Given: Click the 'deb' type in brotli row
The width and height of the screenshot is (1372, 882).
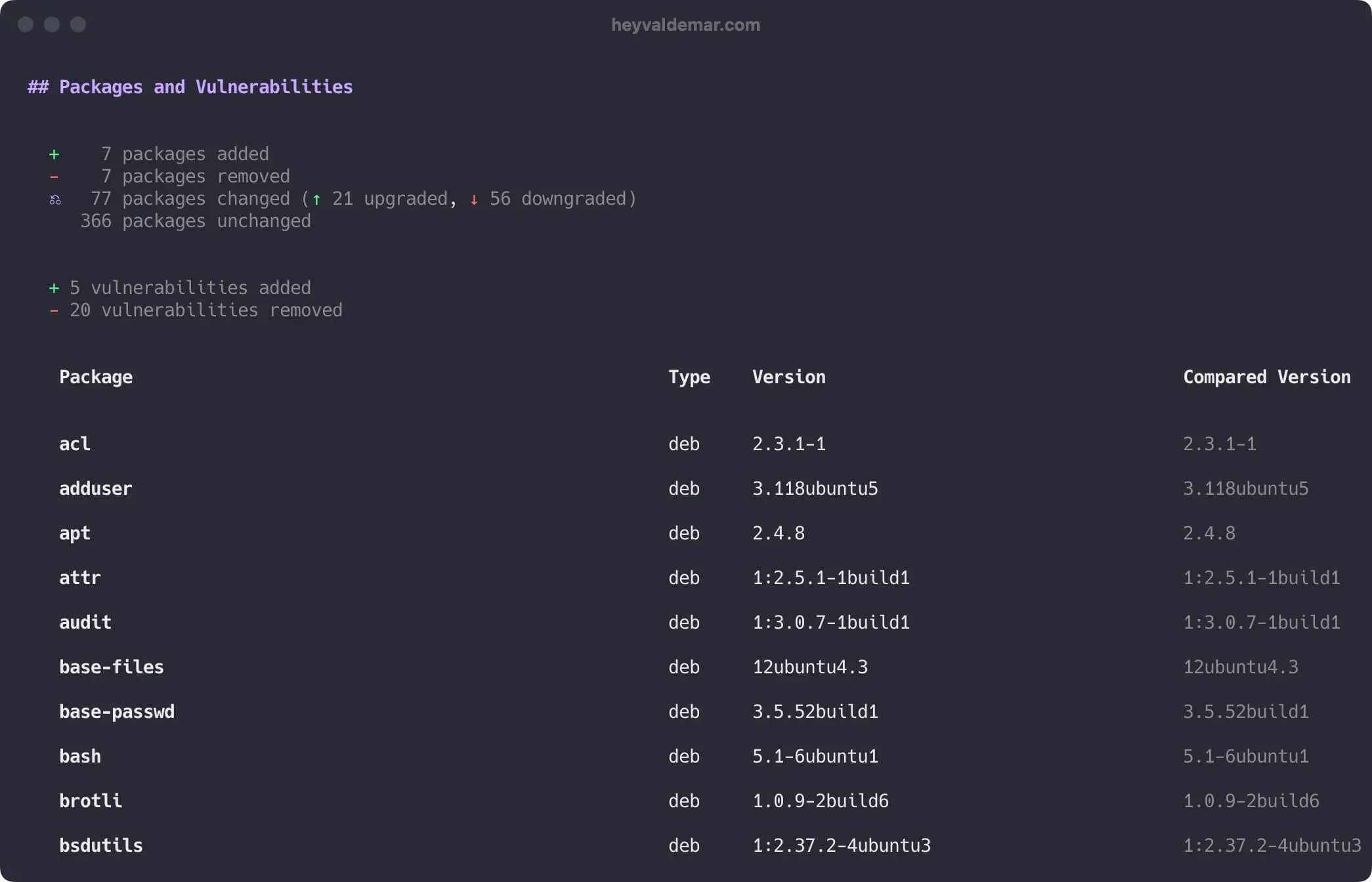Looking at the screenshot, I should point(684,801).
